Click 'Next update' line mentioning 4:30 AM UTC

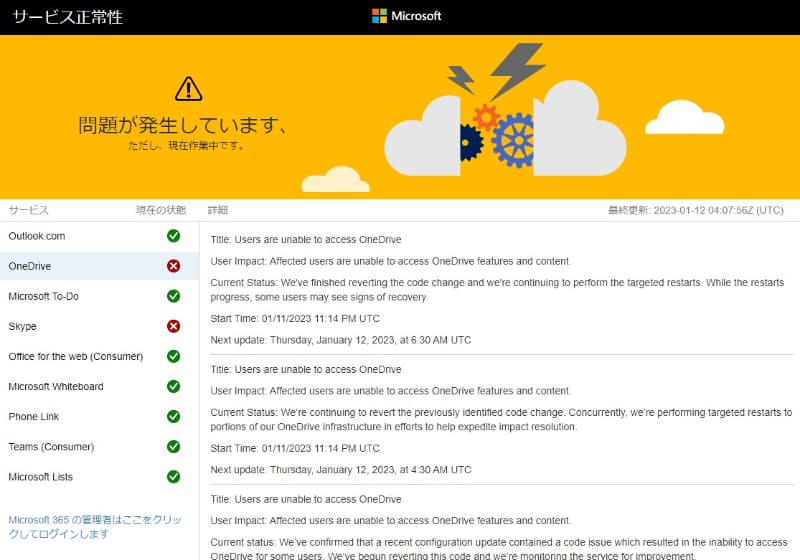pyautogui.click(x=341, y=470)
